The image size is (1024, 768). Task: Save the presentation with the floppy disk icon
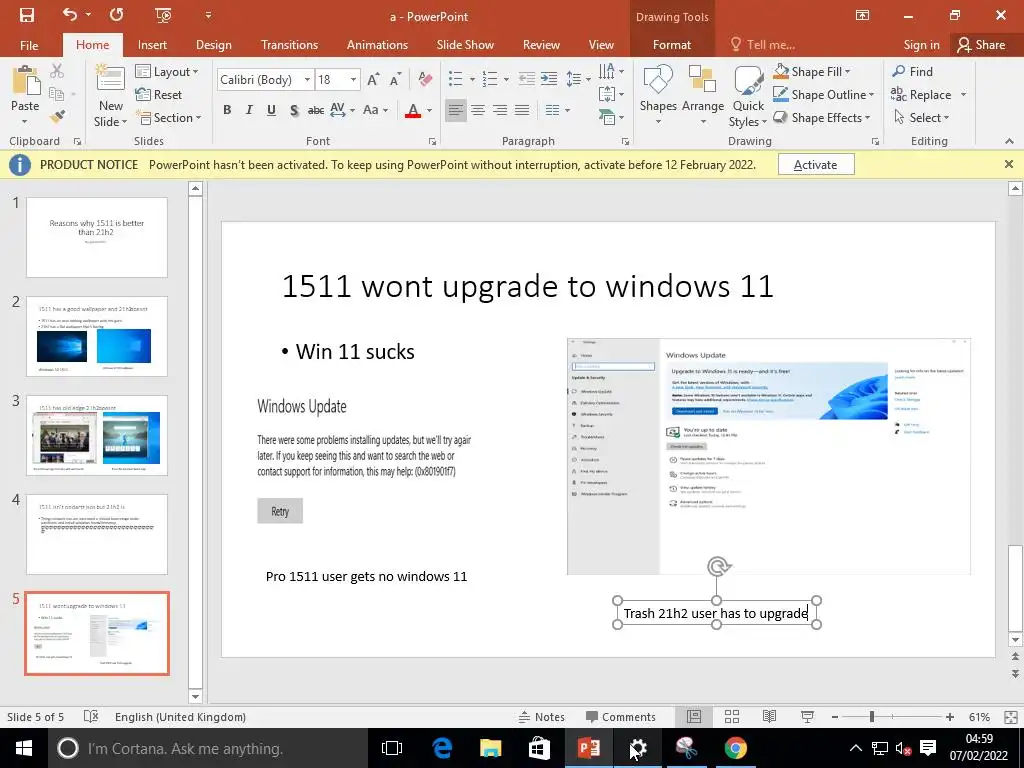pyautogui.click(x=27, y=15)
